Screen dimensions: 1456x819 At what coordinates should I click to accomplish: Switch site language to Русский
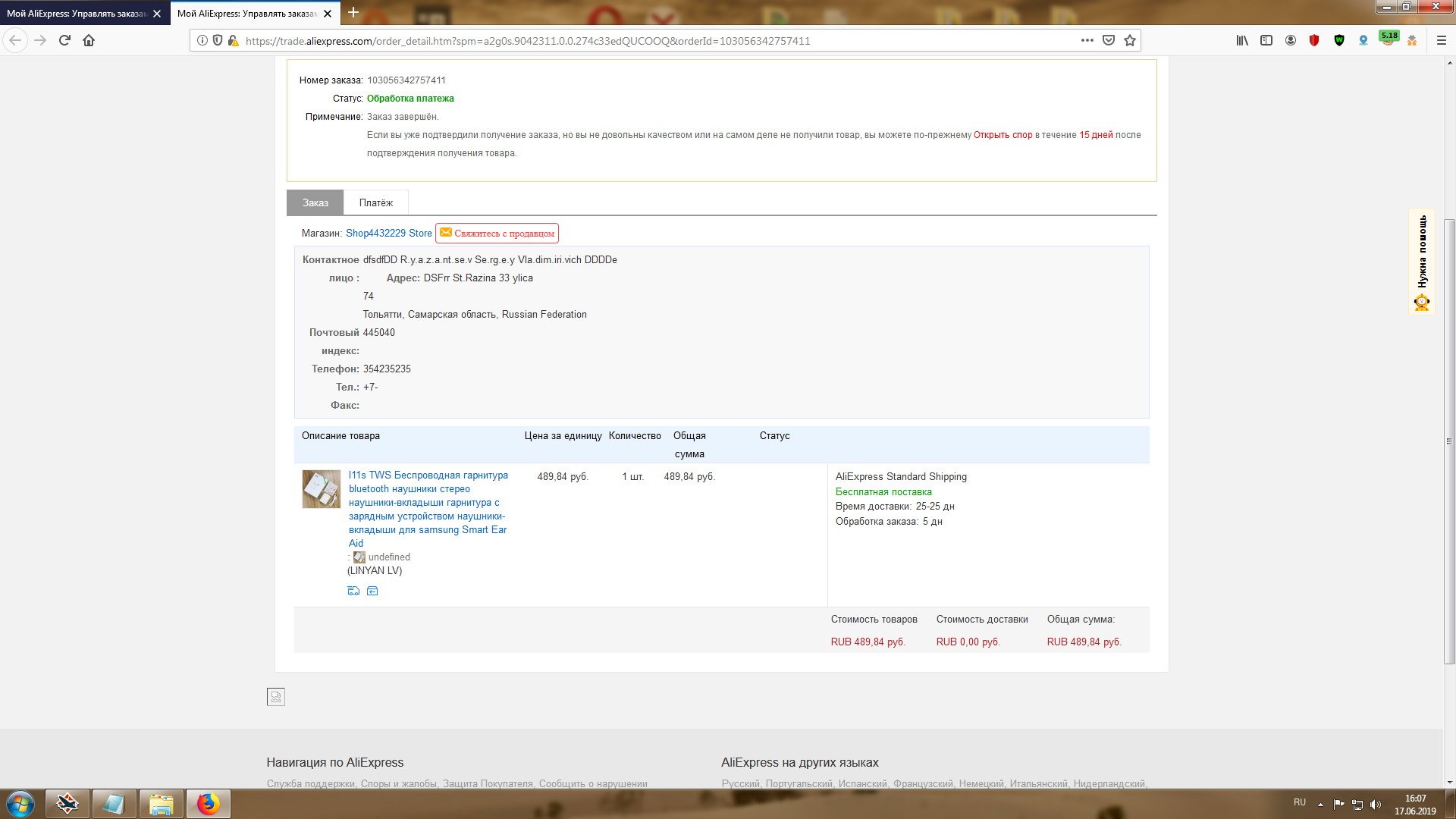(741, 784)
